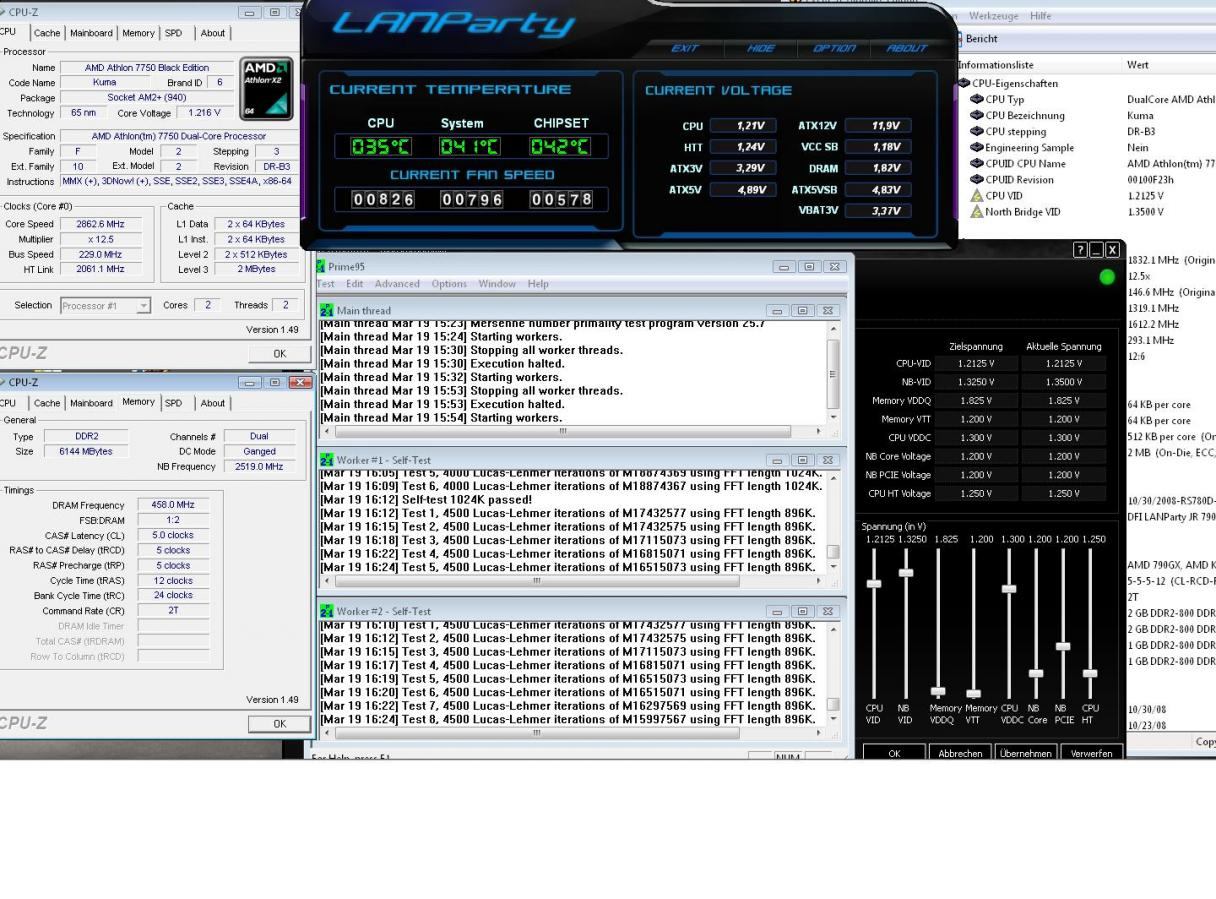Click the NB PCIE voltage slider handle
1216x899 pixels.
[x=1063, y=646]
